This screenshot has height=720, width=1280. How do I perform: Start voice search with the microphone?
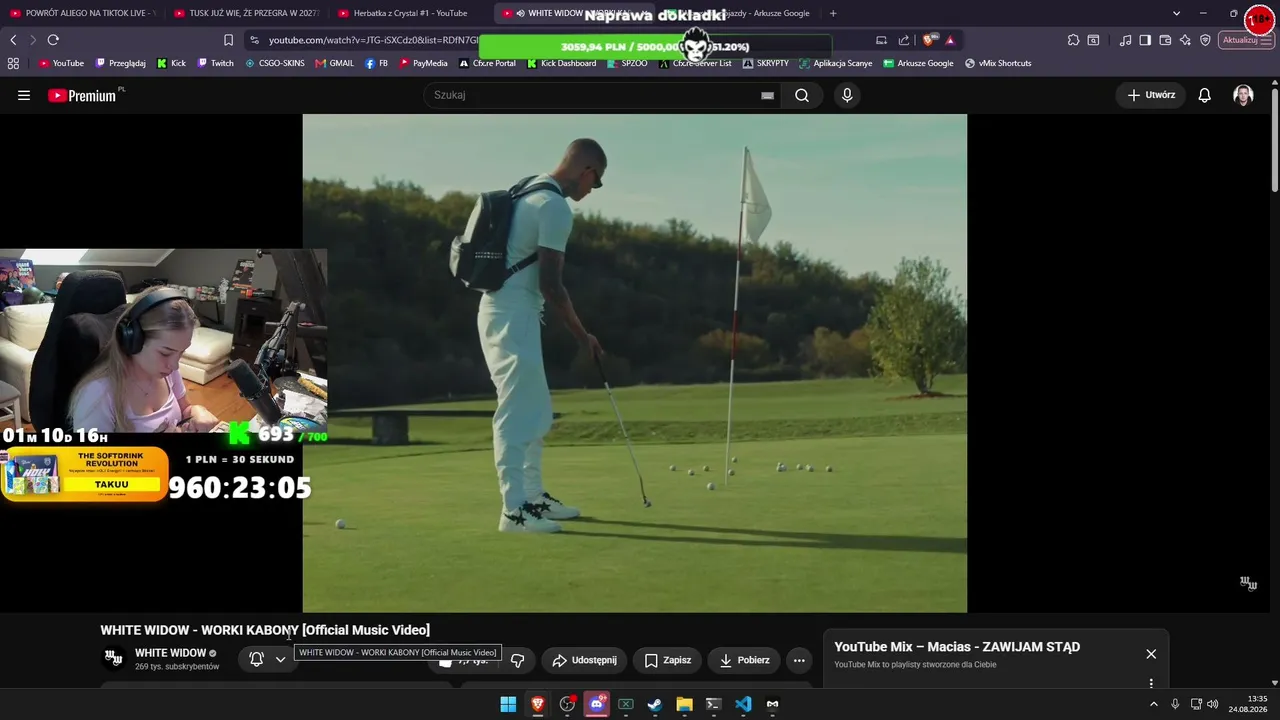click(x=847, y=95)
